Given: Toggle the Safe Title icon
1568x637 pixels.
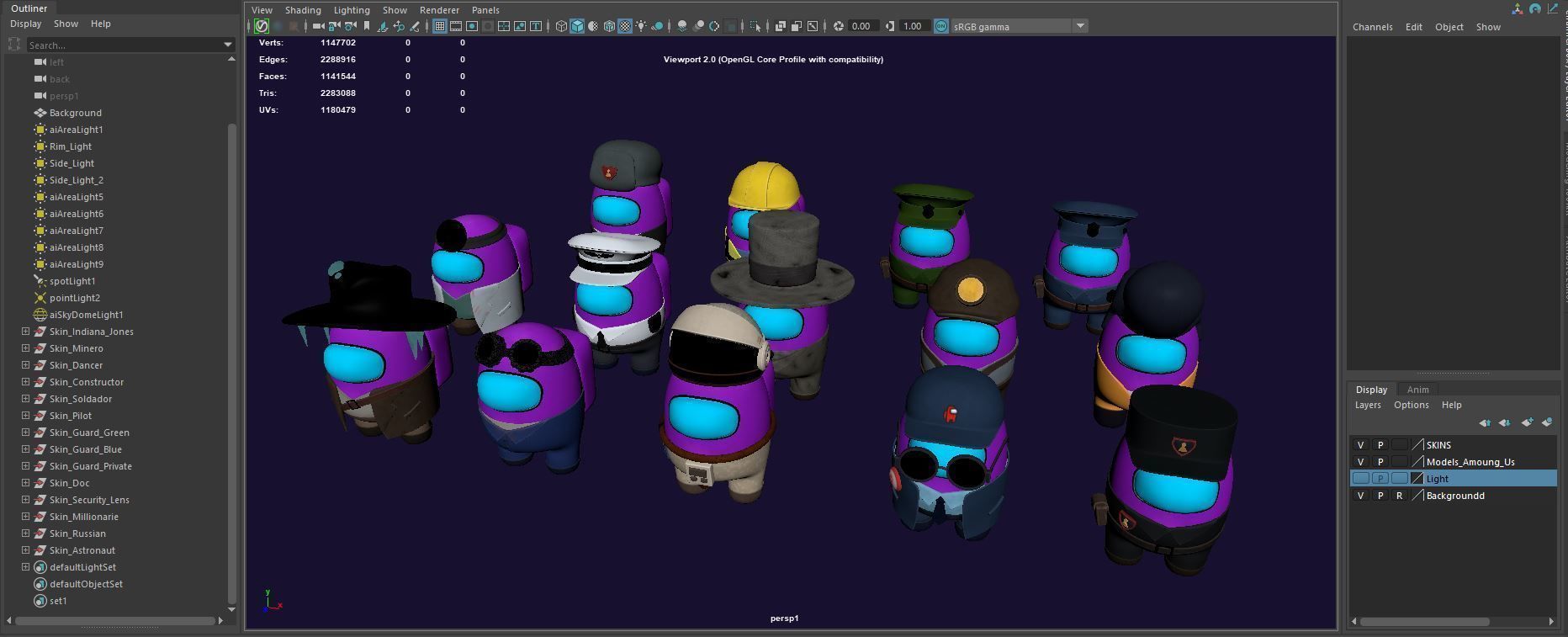Looking at the screenshot, I should [536, 26].
